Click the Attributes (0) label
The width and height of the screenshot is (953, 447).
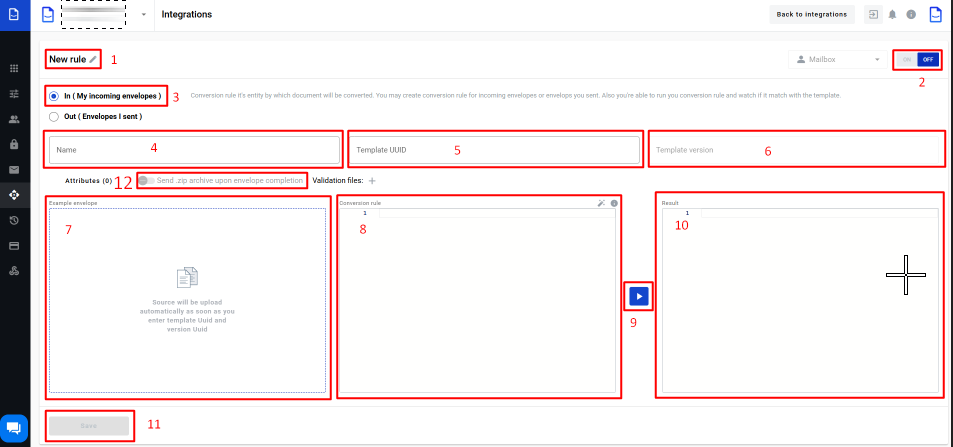click(x=89, y=181)
